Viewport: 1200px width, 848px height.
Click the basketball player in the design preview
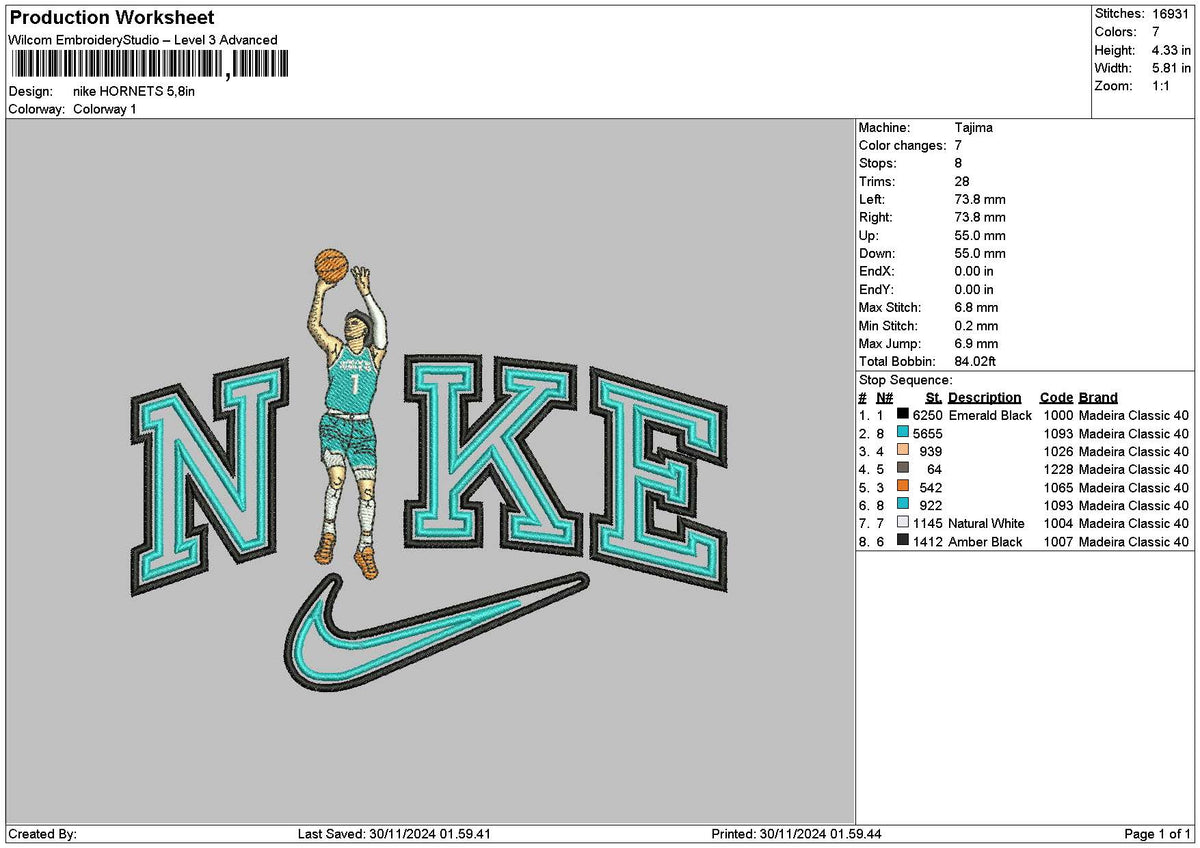click(347, 415)
